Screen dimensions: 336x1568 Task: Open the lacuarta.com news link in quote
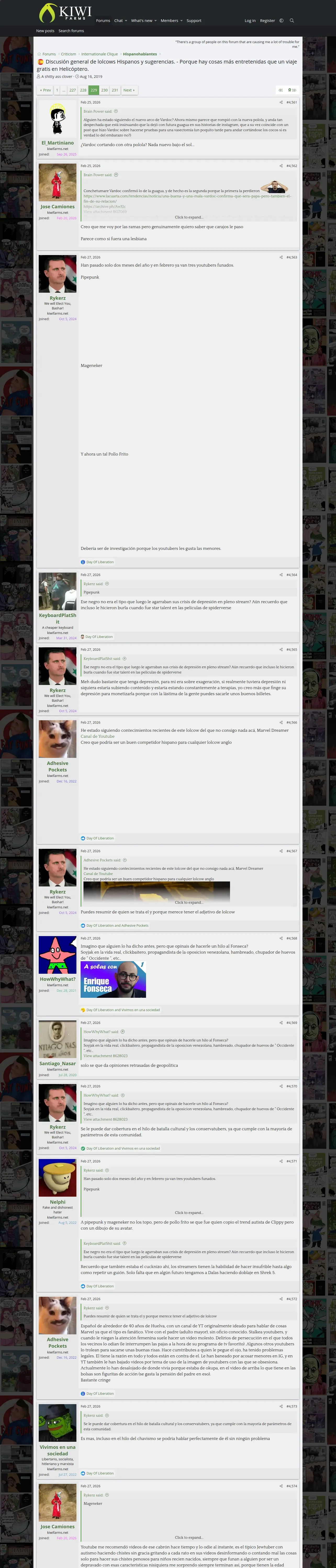tap(187, 198)
